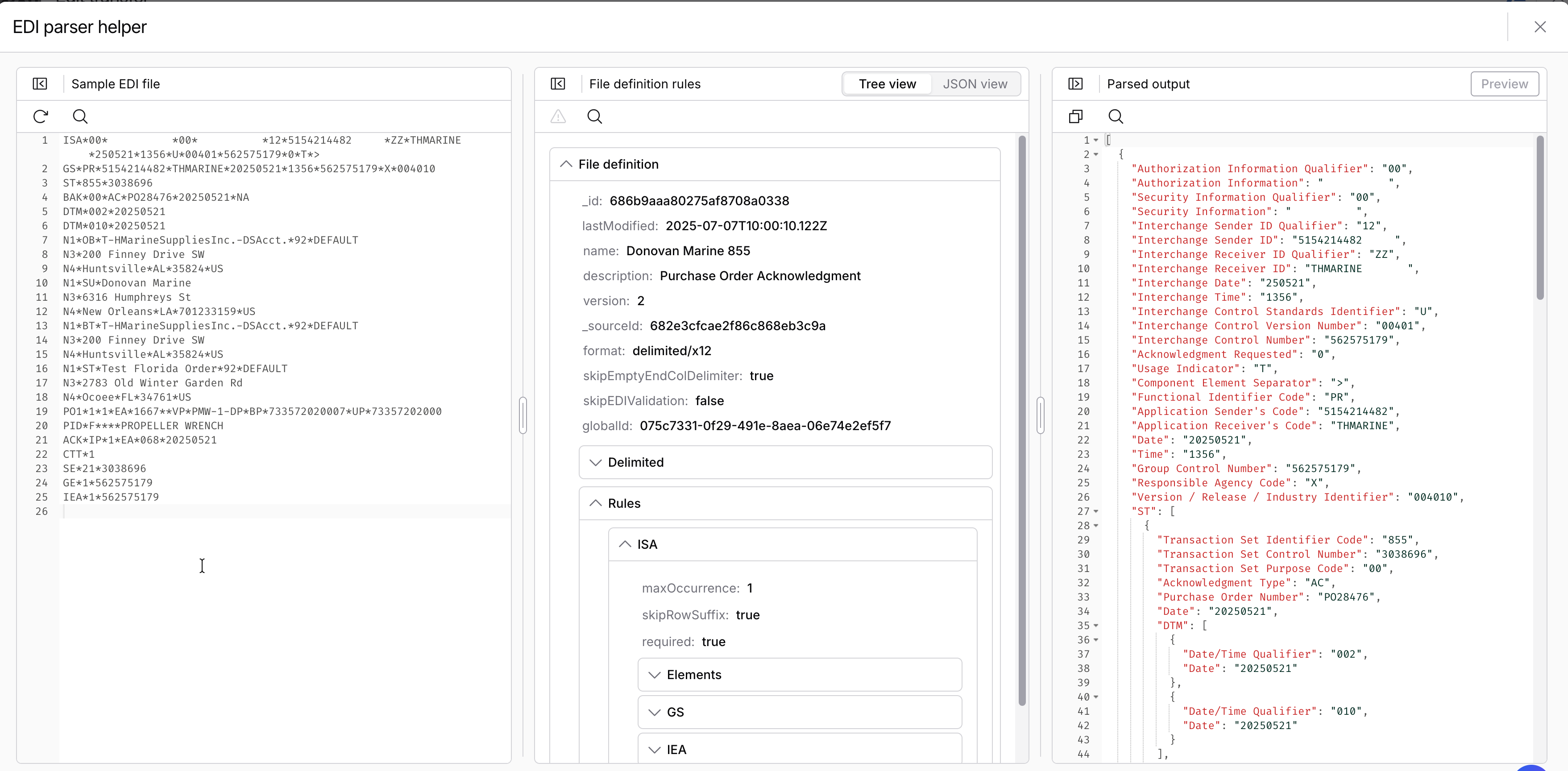Search within the Sample EDI file

pos(80,116)
